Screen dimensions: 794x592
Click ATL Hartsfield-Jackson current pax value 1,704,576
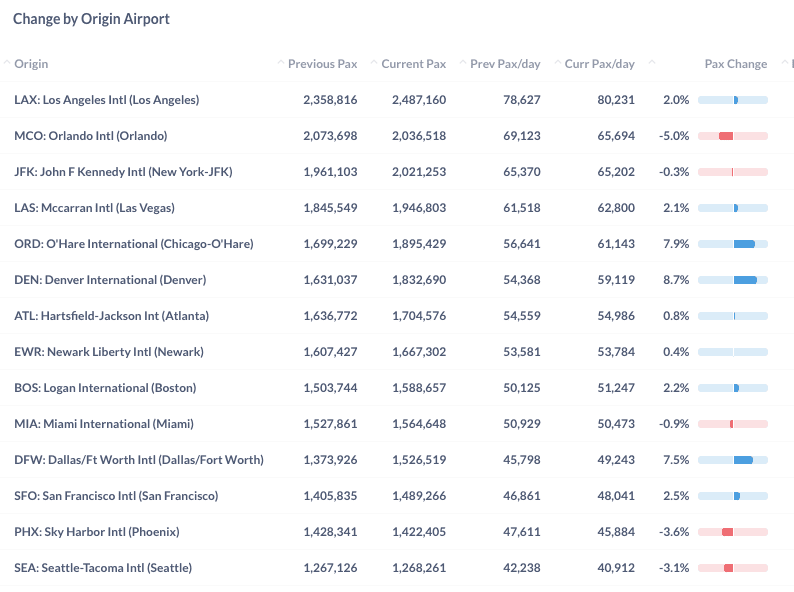tap(419, 316)
